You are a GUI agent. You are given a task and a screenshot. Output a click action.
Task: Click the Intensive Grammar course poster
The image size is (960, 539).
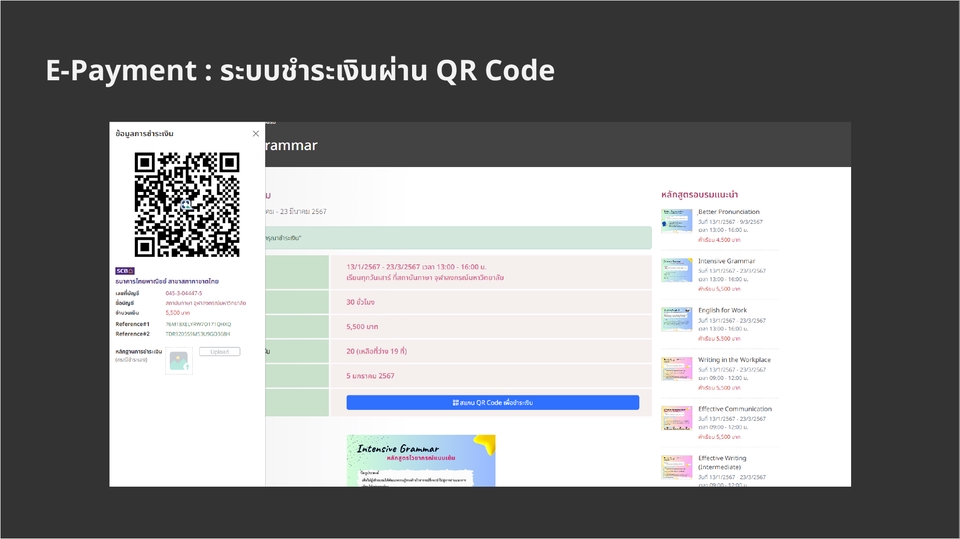click(421, 461)
